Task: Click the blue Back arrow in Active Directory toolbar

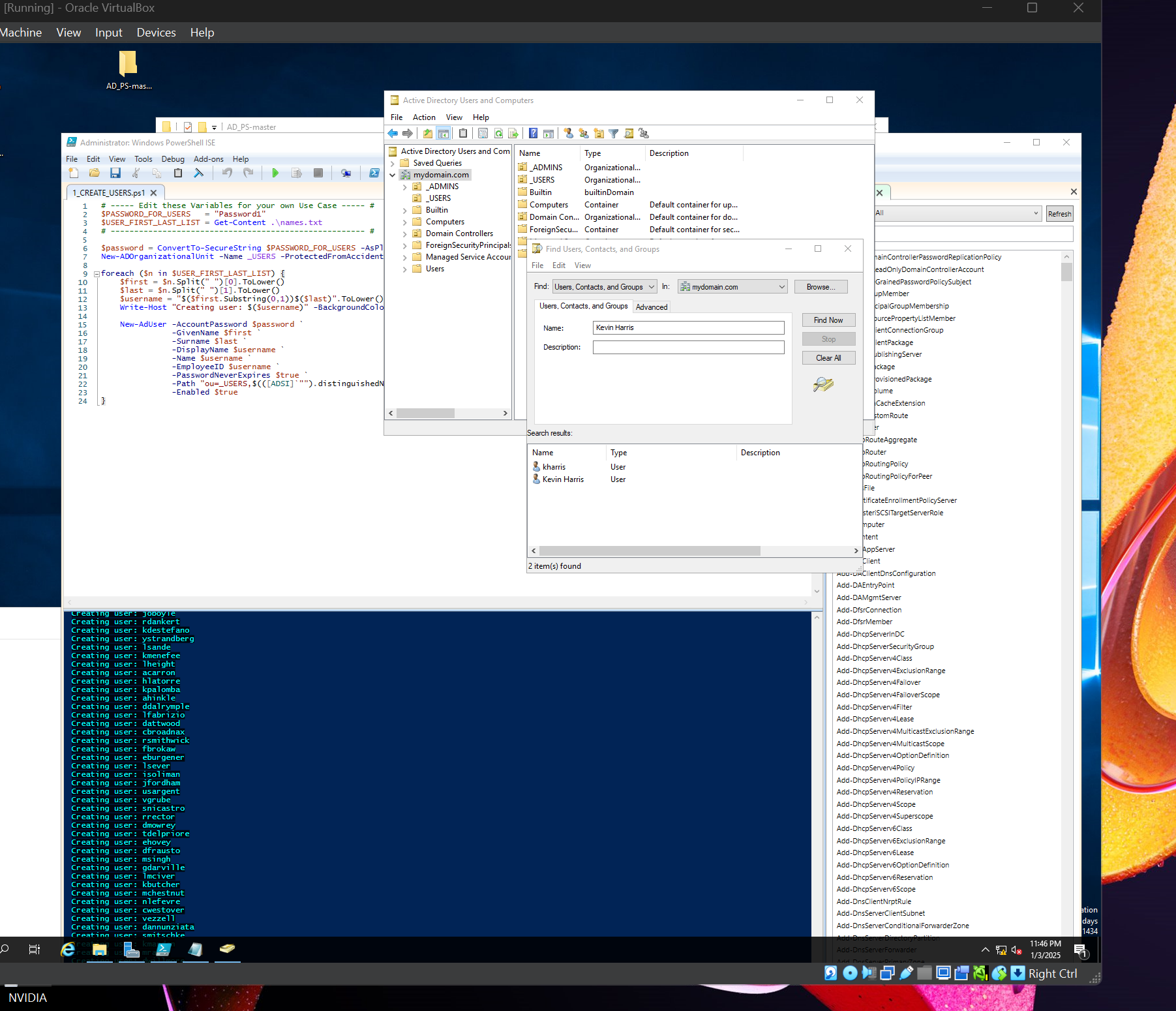Action: tap(393, 133)
